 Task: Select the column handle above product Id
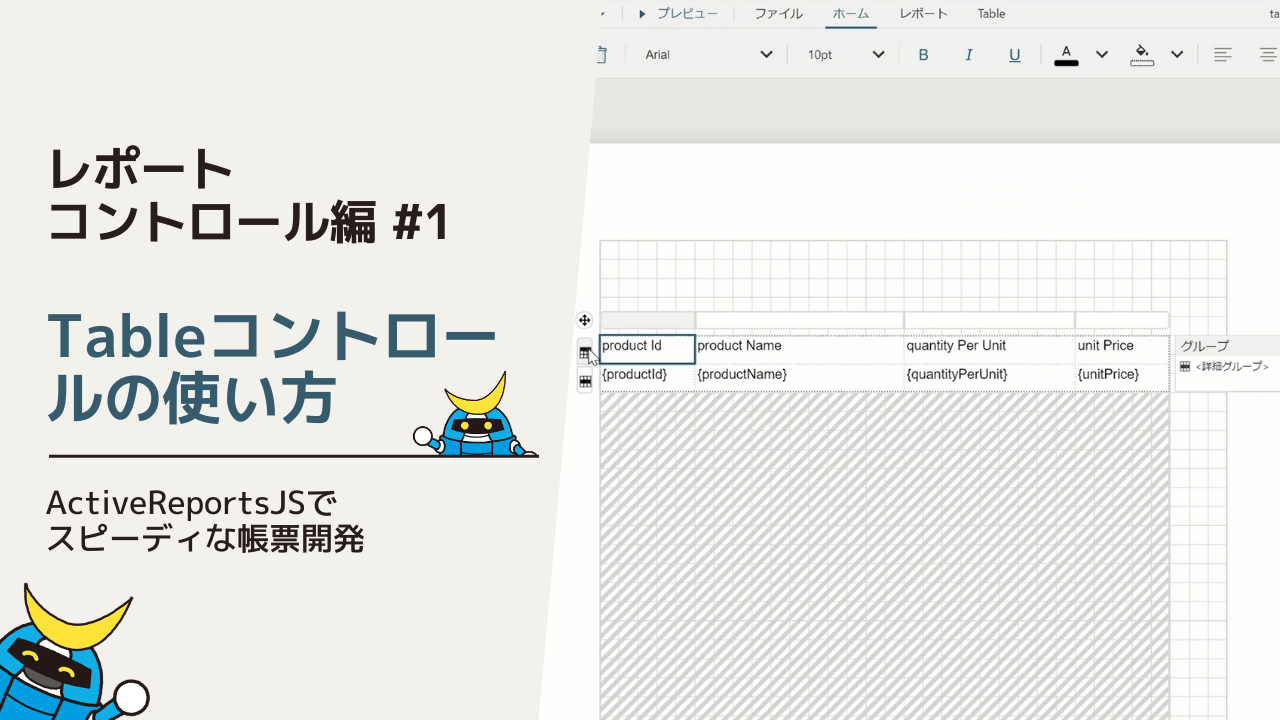click(647, 320)
